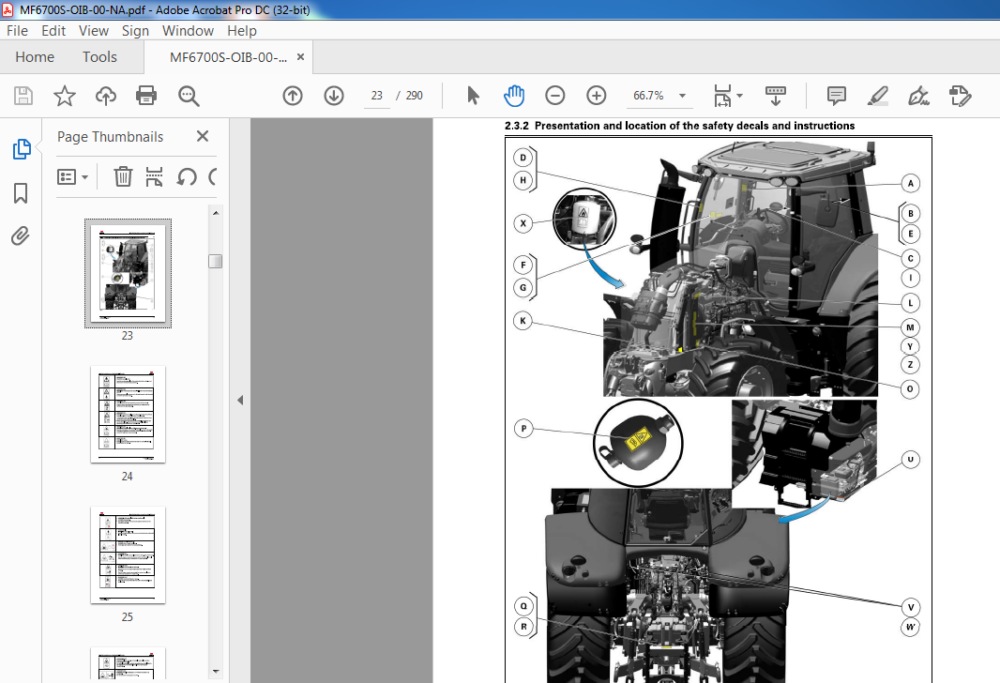Image resolution: width=1000 pixels, height=683 pixels.
Task: Open the File menu
Action: point(17,31)
